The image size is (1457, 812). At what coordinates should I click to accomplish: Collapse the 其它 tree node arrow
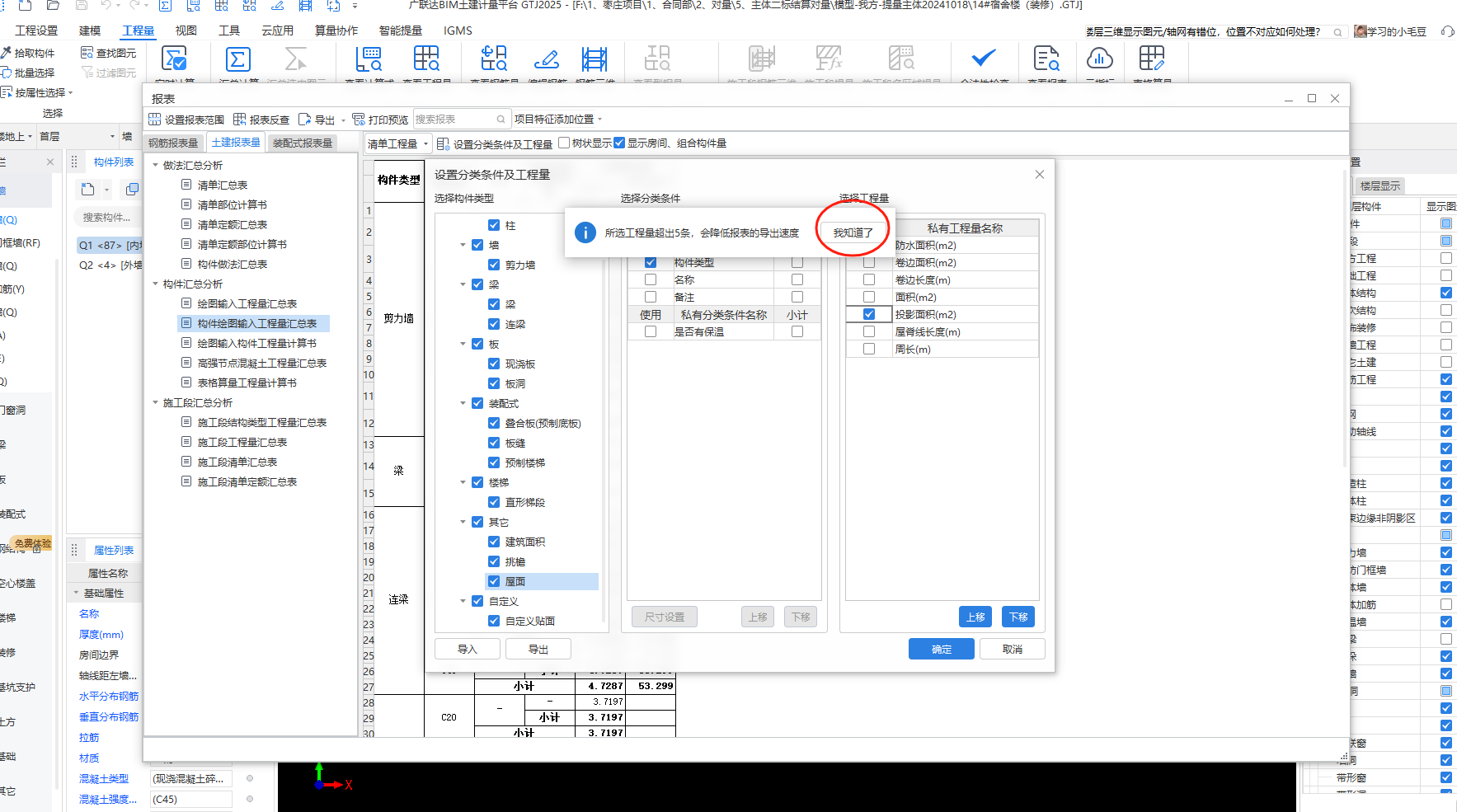coord(463,522)
